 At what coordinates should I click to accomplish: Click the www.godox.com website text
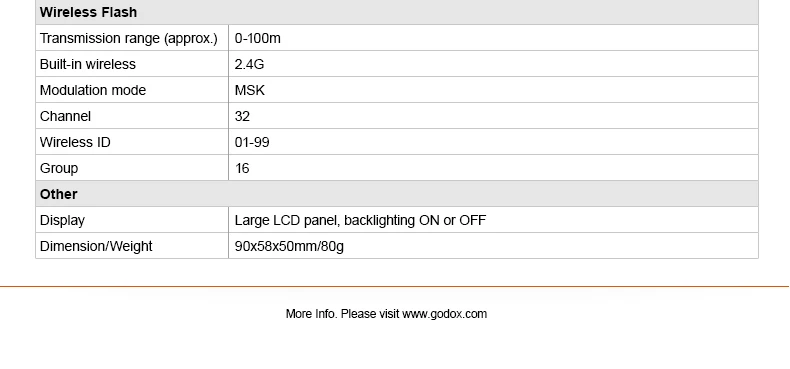(x=444, y=314)
